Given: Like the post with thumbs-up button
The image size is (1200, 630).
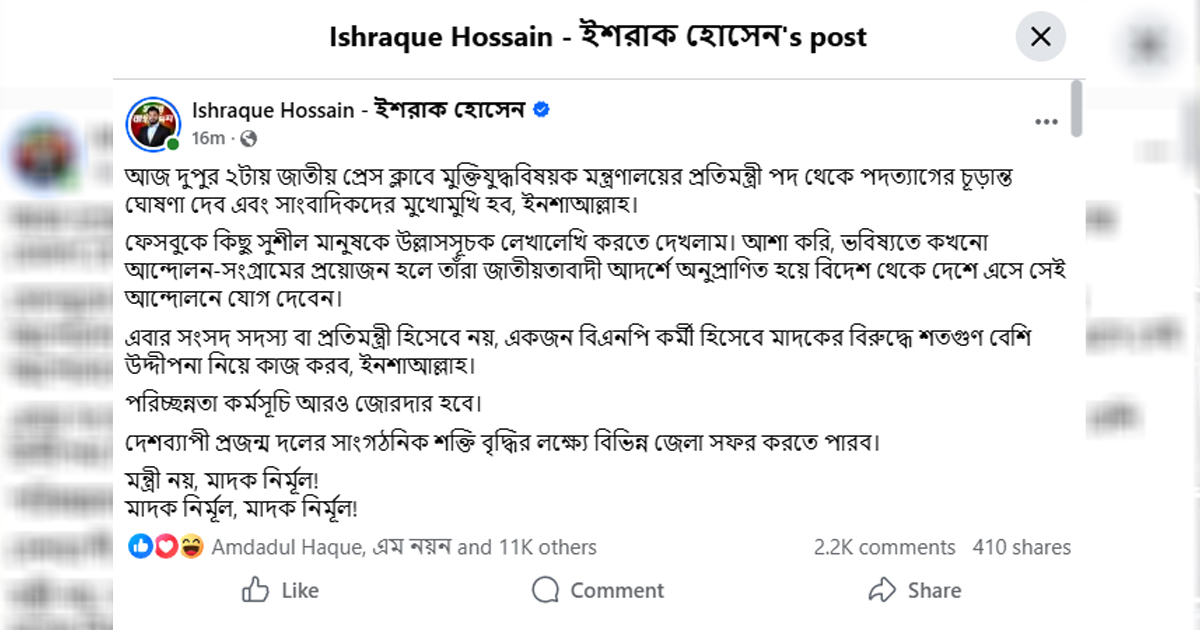Looking at the screenshot, I should point(282,590).
